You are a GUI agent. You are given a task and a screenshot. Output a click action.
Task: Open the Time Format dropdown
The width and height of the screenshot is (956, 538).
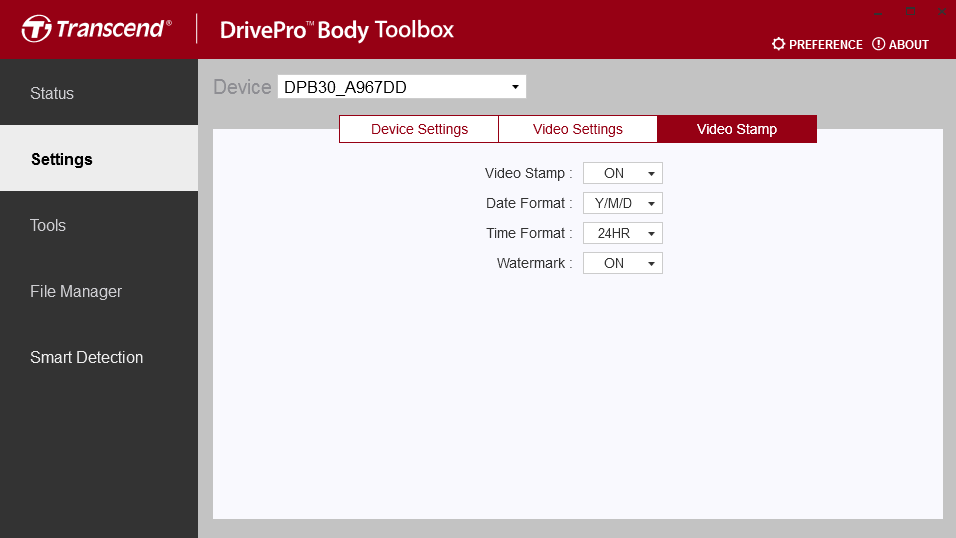point(622,233)
